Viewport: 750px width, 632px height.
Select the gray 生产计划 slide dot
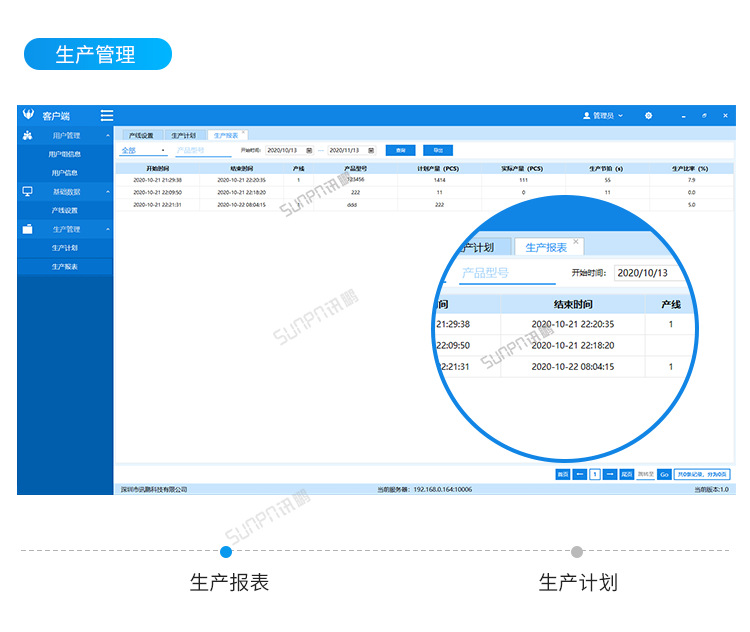(x=577, y=552)
